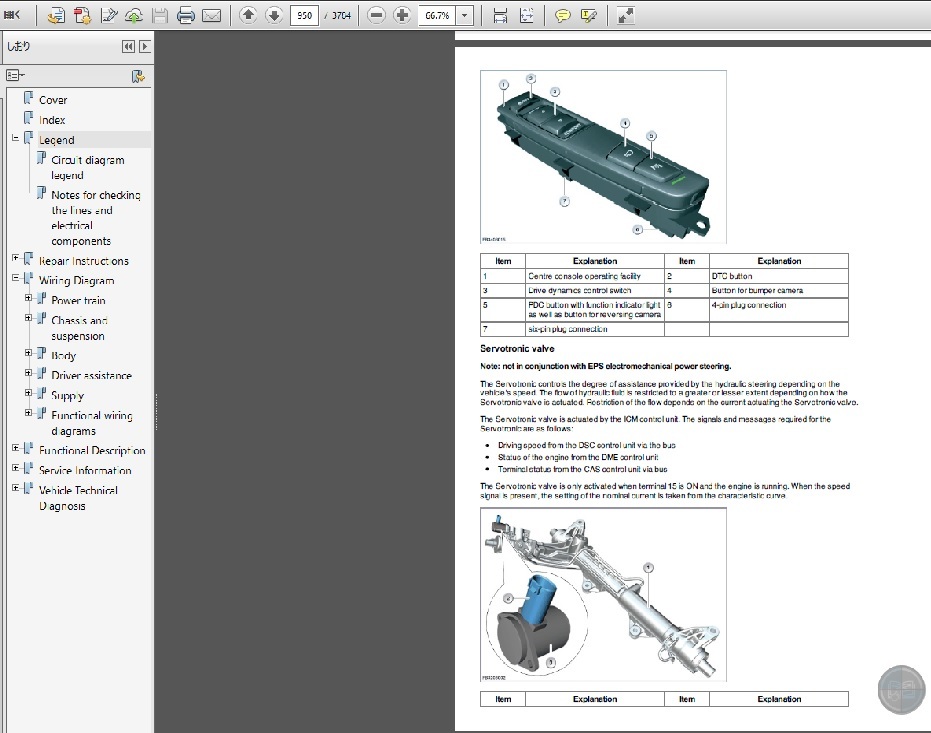Viewport: 931px width, 733px height.
Task: Open the Driver assistance bookmark
Action: coord(91,376)
